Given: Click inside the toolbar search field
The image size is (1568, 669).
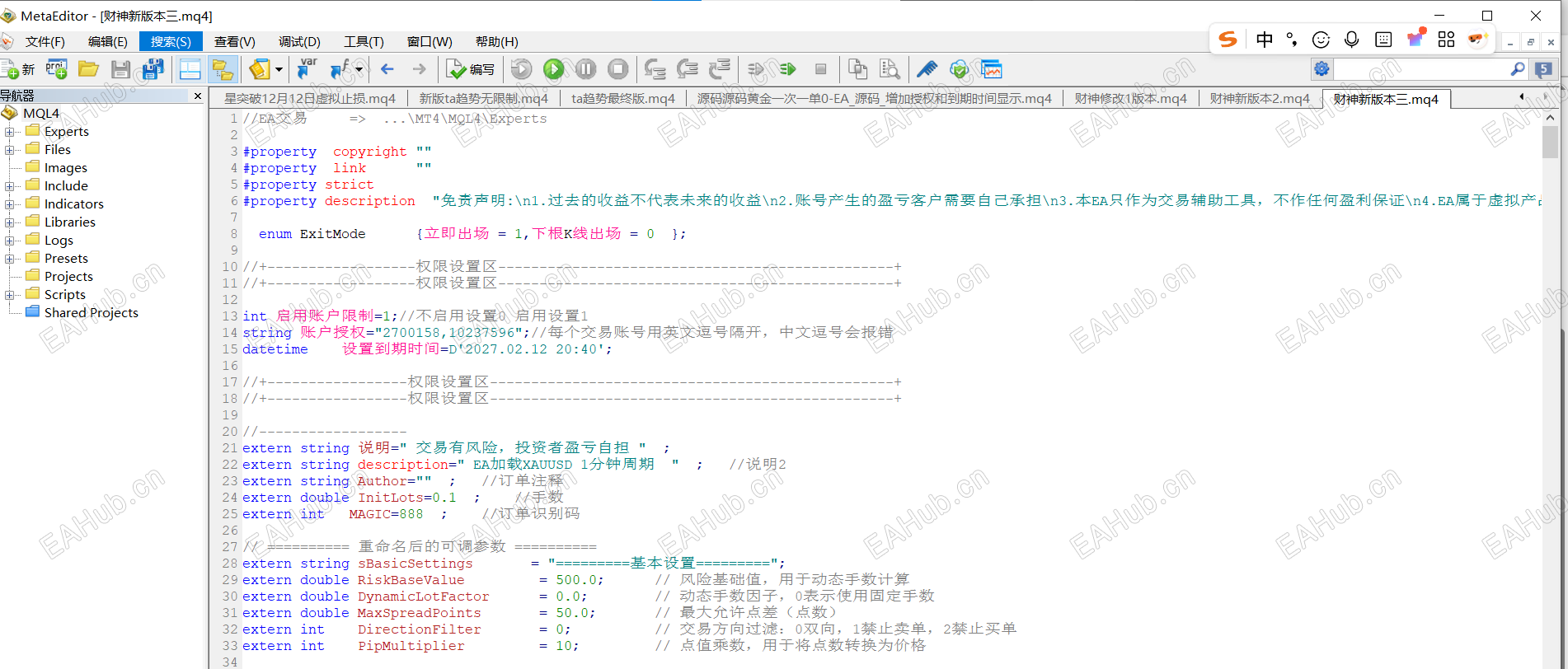Looking at the screenshot, I should [x=1421, y=69].
